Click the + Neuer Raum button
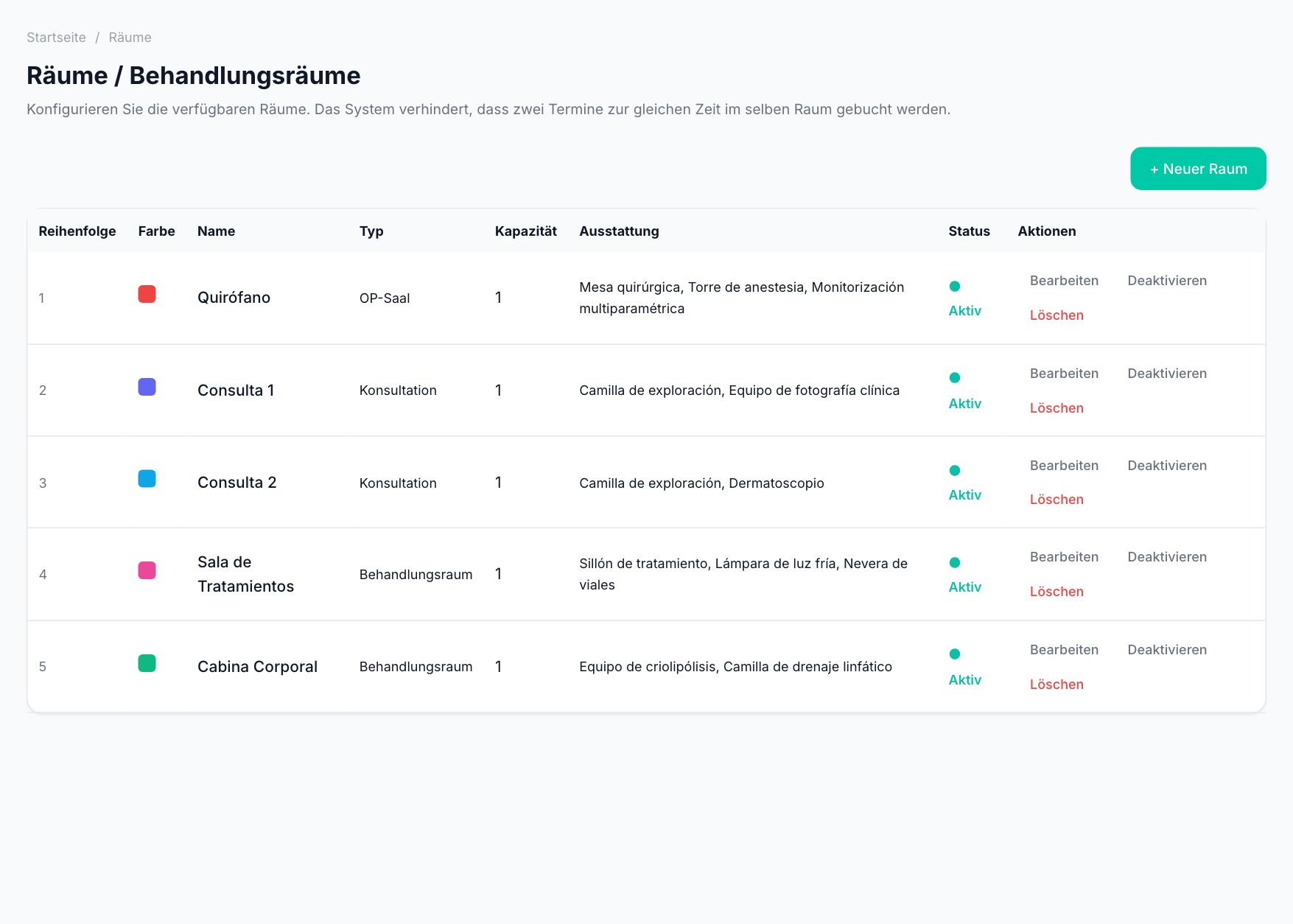1293x924 pixels. (1198, 169)
